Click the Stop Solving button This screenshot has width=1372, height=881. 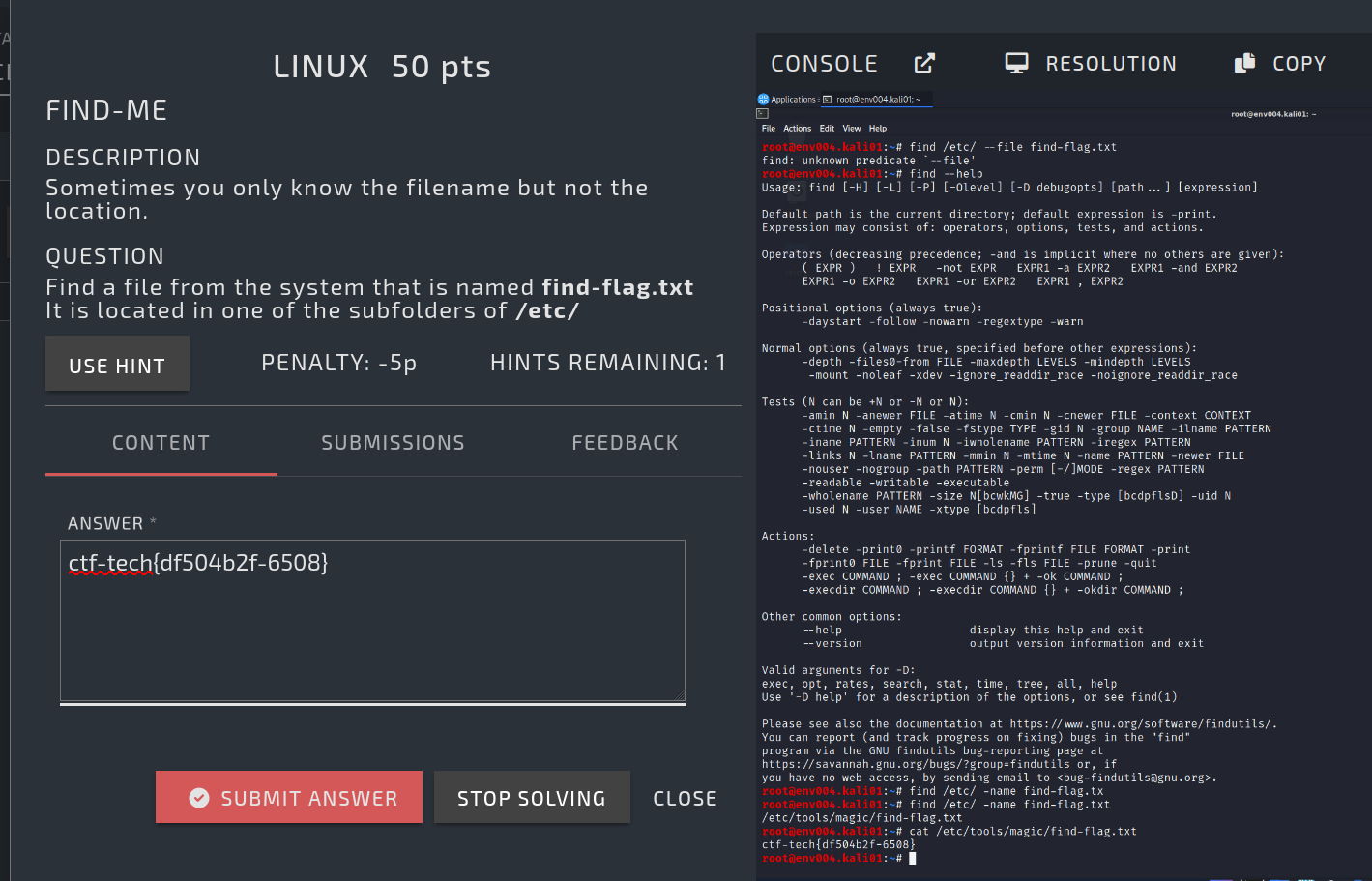point(532,798)
